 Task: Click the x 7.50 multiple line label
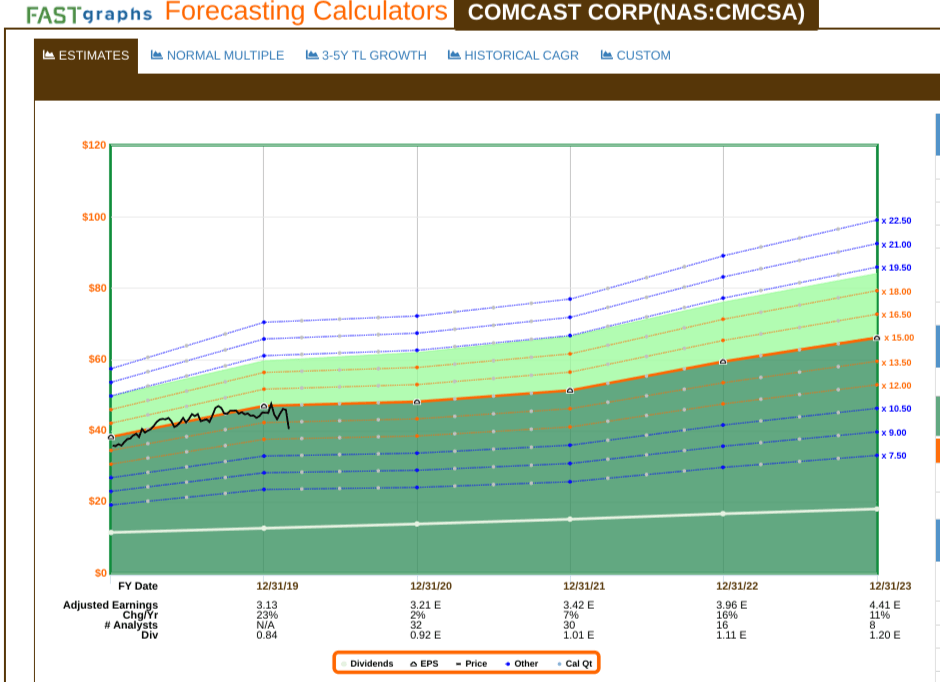tap(894, 456)
